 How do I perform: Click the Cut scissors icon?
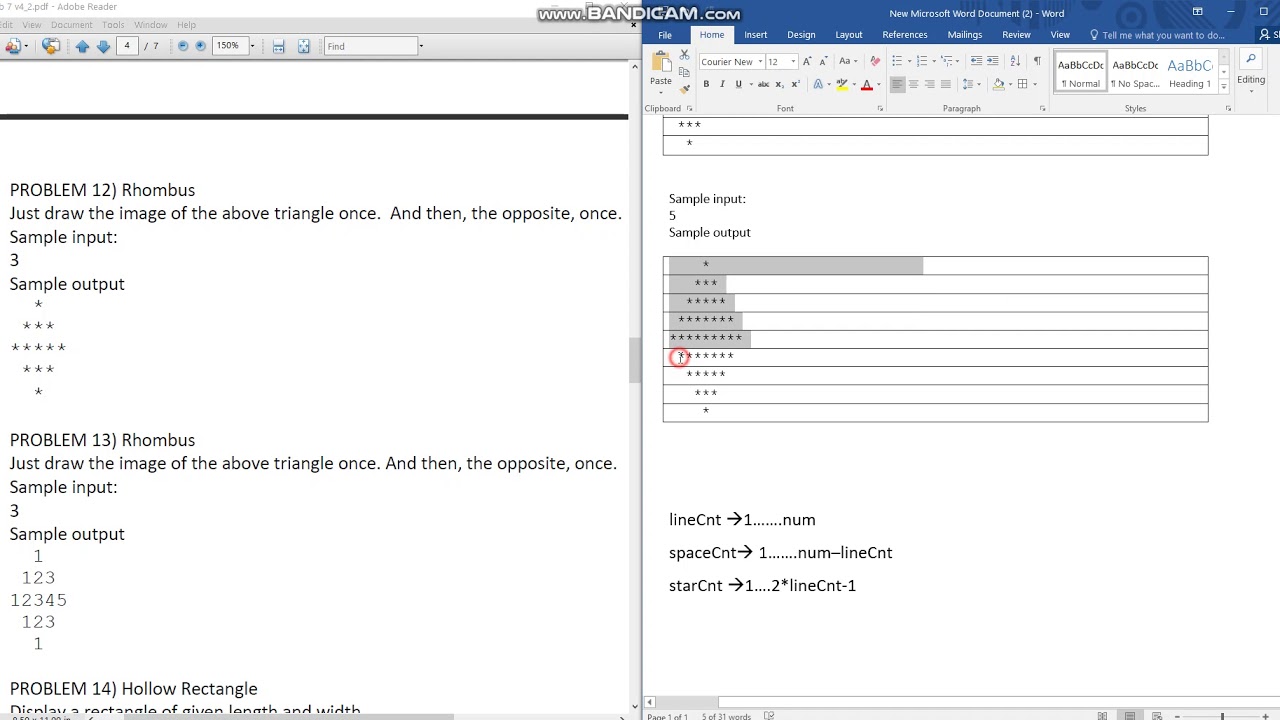pos(685,54)
